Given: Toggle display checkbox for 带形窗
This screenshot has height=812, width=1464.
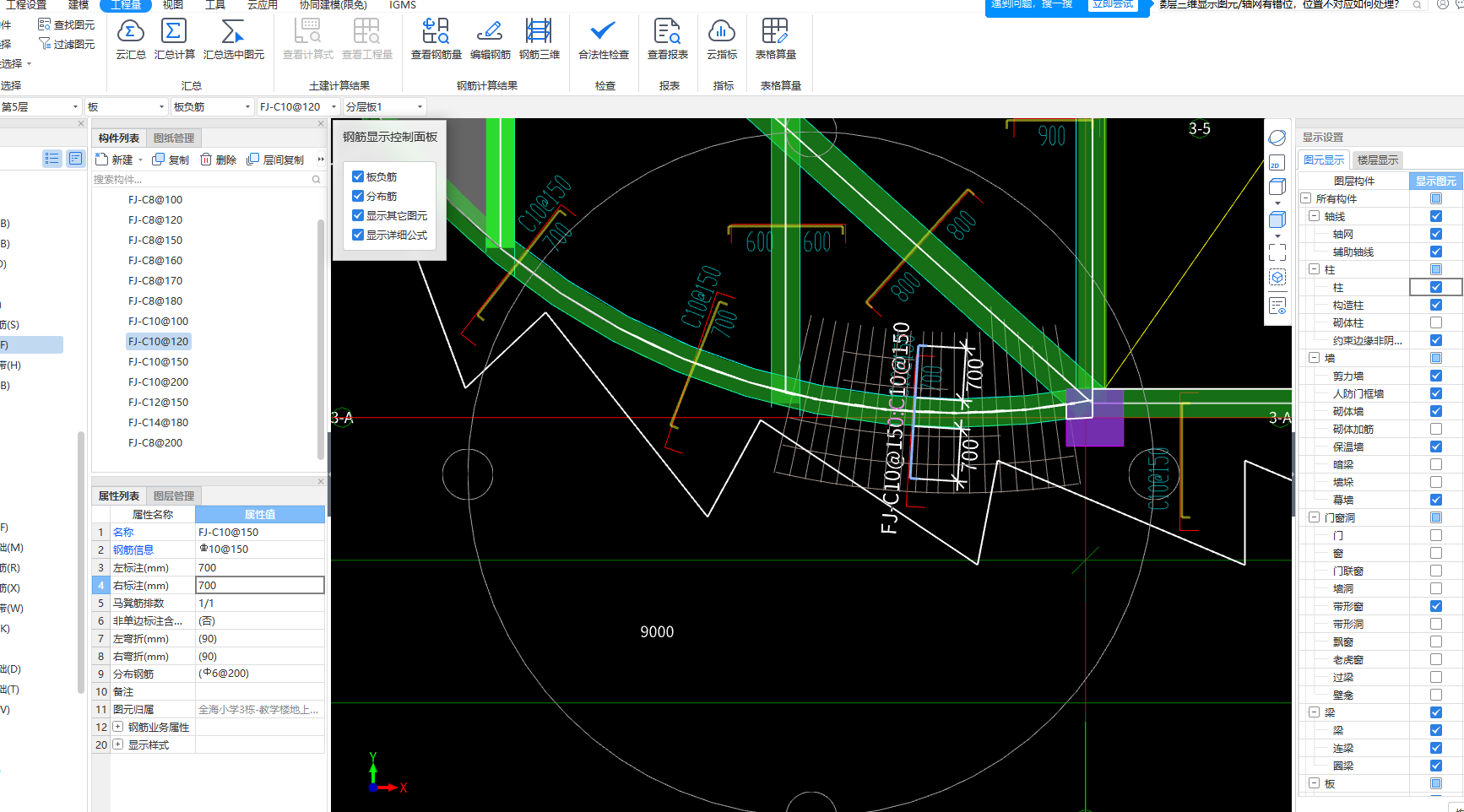Looking at the screenshot, I should 1435,606.
